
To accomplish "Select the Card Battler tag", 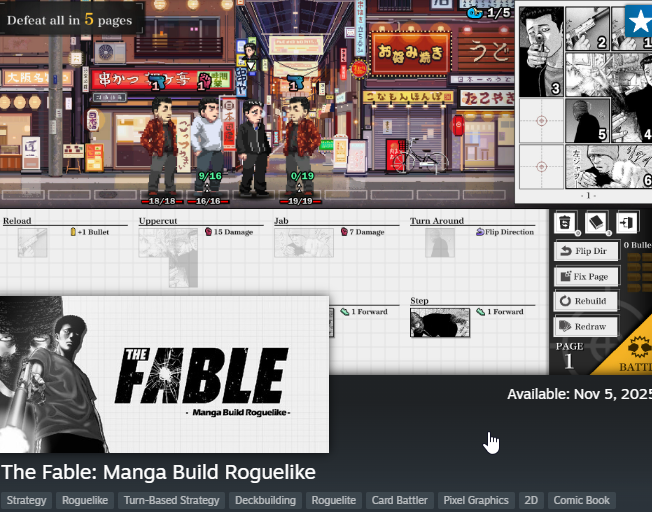I will point(400,500).
